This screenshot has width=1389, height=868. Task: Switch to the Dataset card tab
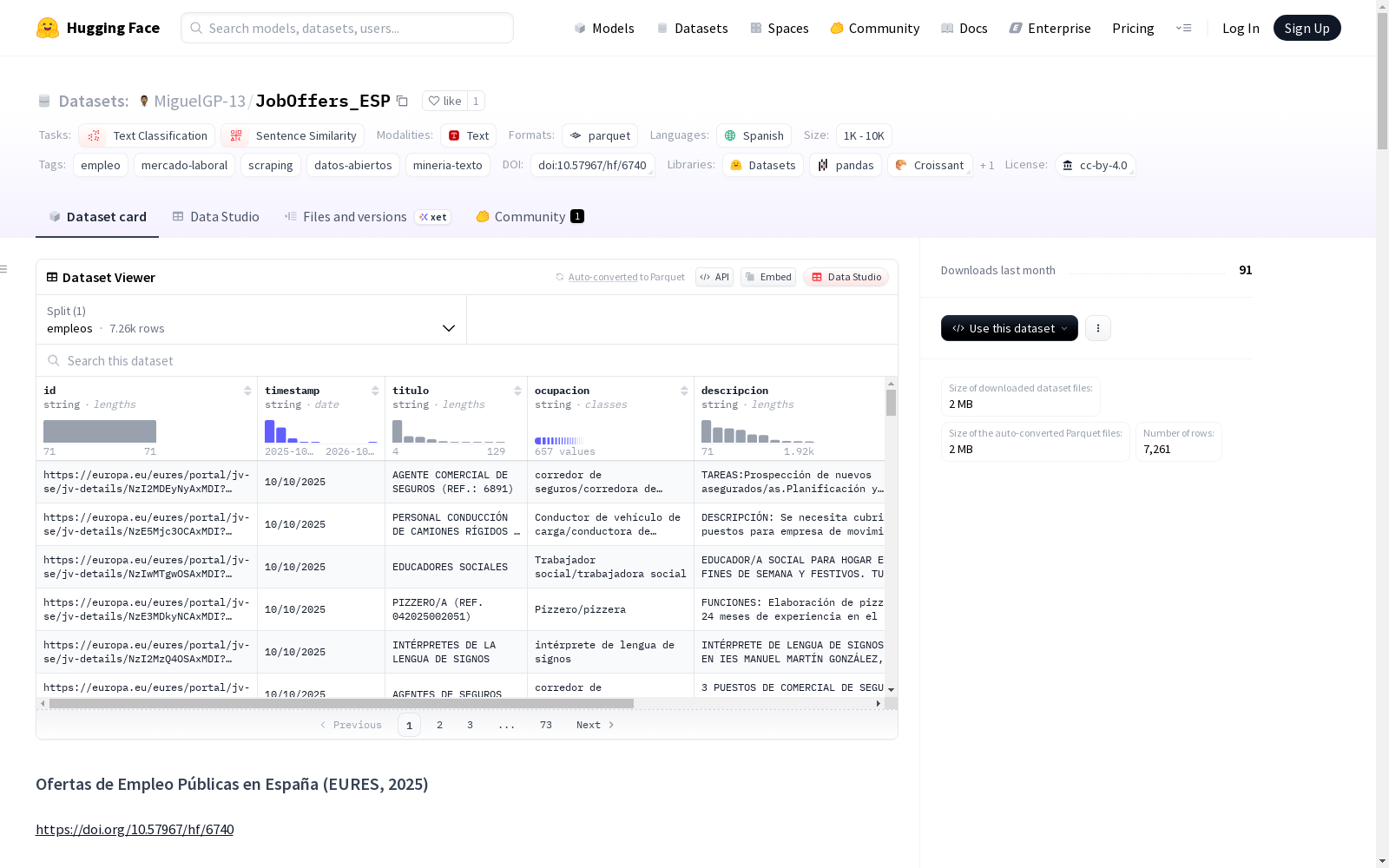pyautogui.click(x=97, y=217)
